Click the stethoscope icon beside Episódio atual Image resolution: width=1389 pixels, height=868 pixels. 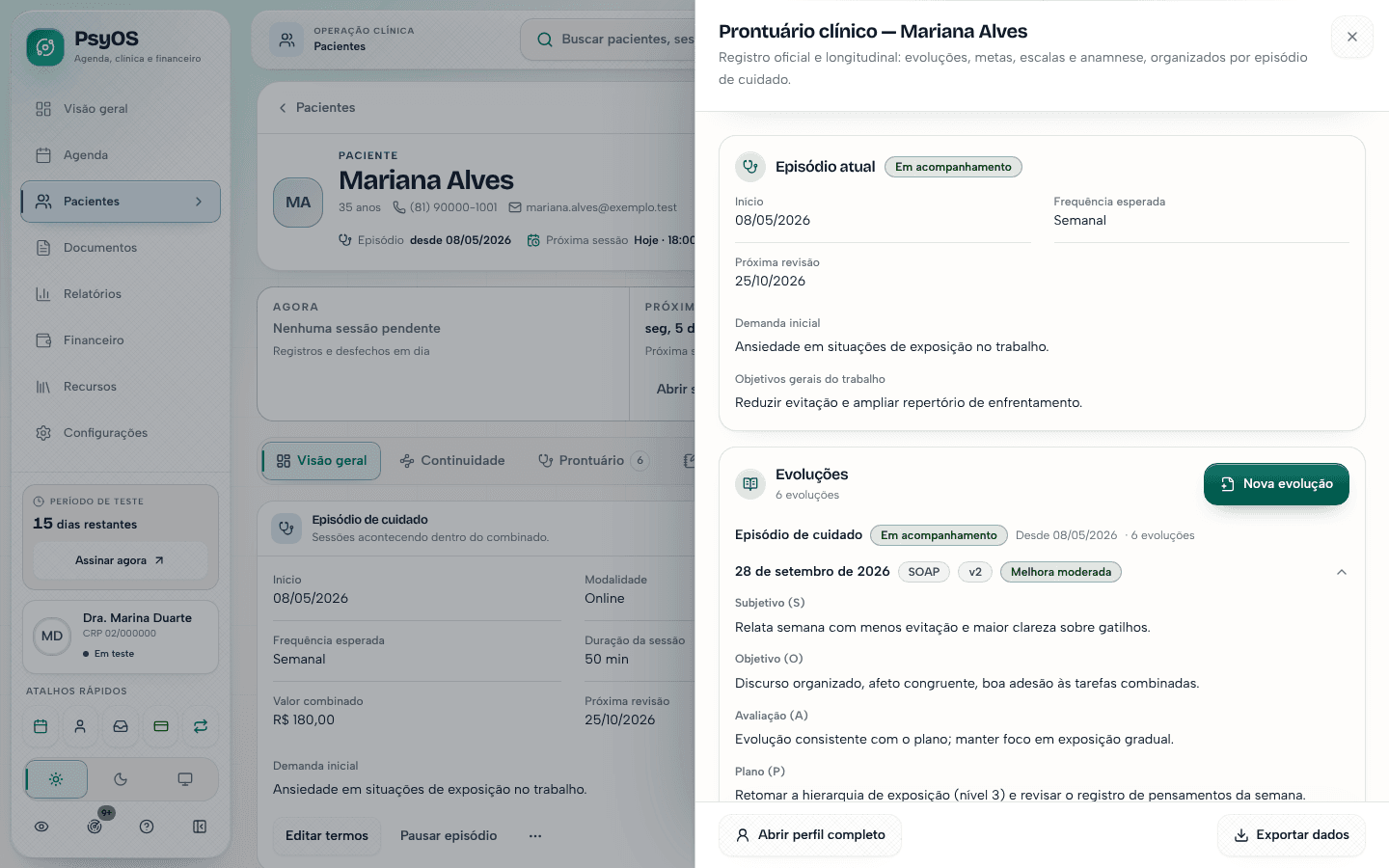pyautogui.click(x=750, y=167)
